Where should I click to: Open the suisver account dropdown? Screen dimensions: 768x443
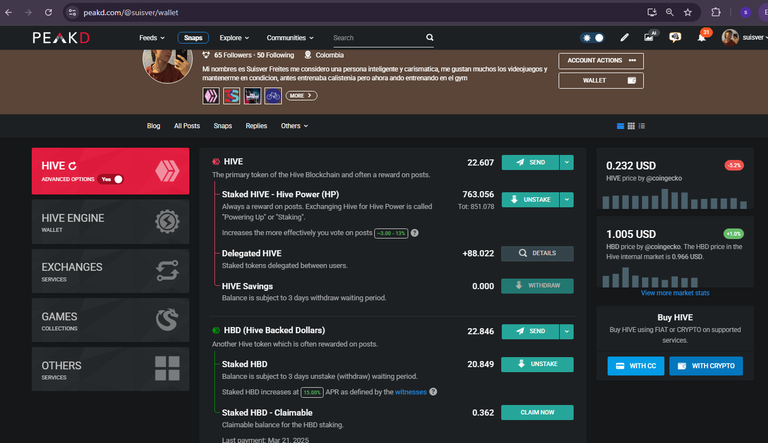coord(754,37)
